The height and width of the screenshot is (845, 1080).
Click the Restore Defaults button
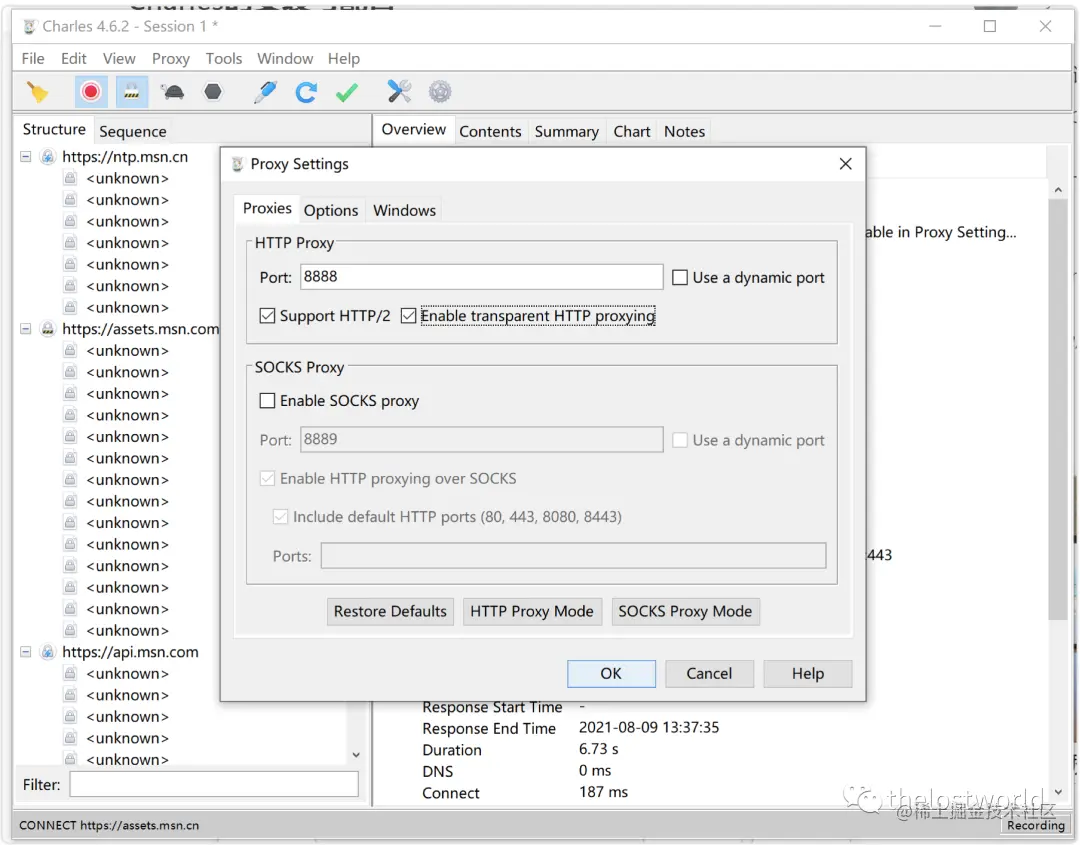[391, 612]
